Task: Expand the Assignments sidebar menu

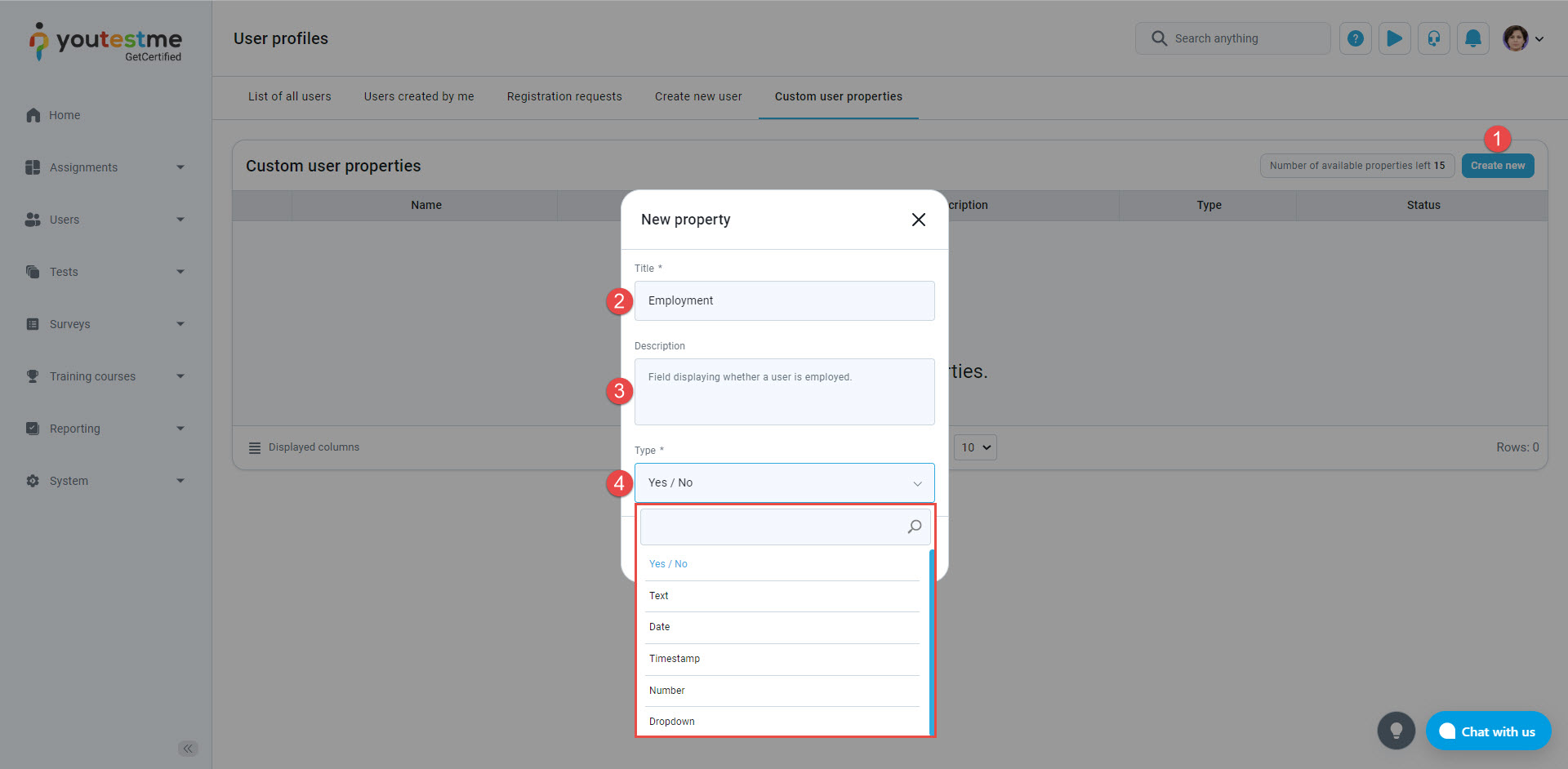Action: pyautogui.click(x=106, y=167)
